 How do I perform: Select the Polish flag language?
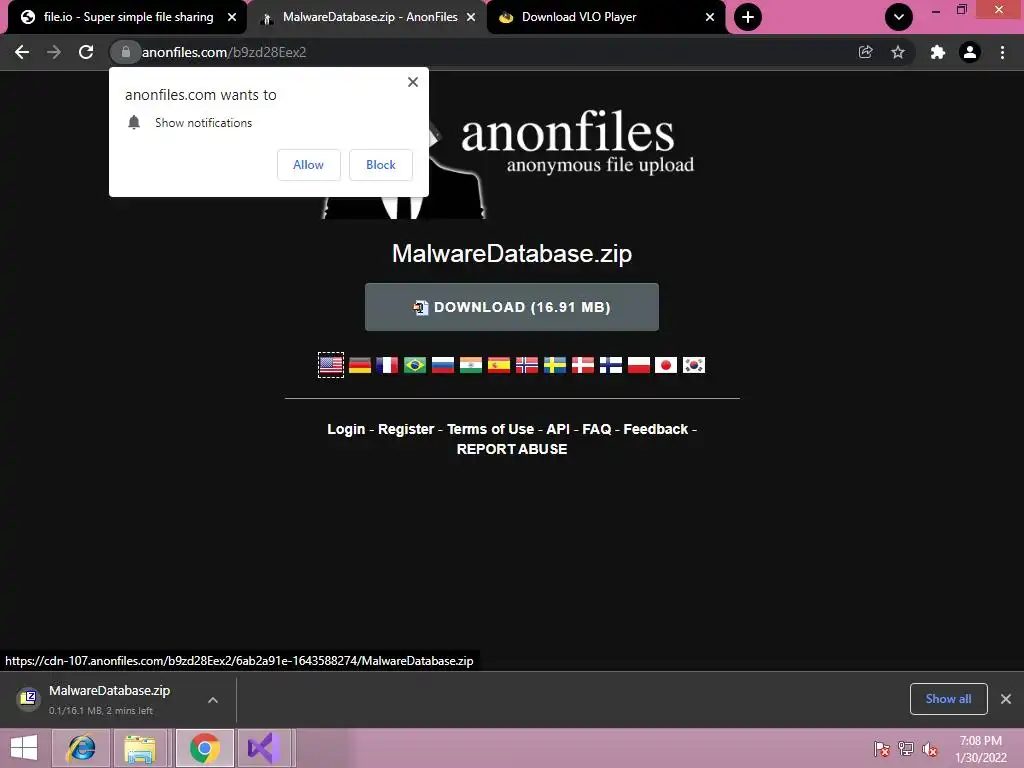pyautogui.click(x=639, y=364)
